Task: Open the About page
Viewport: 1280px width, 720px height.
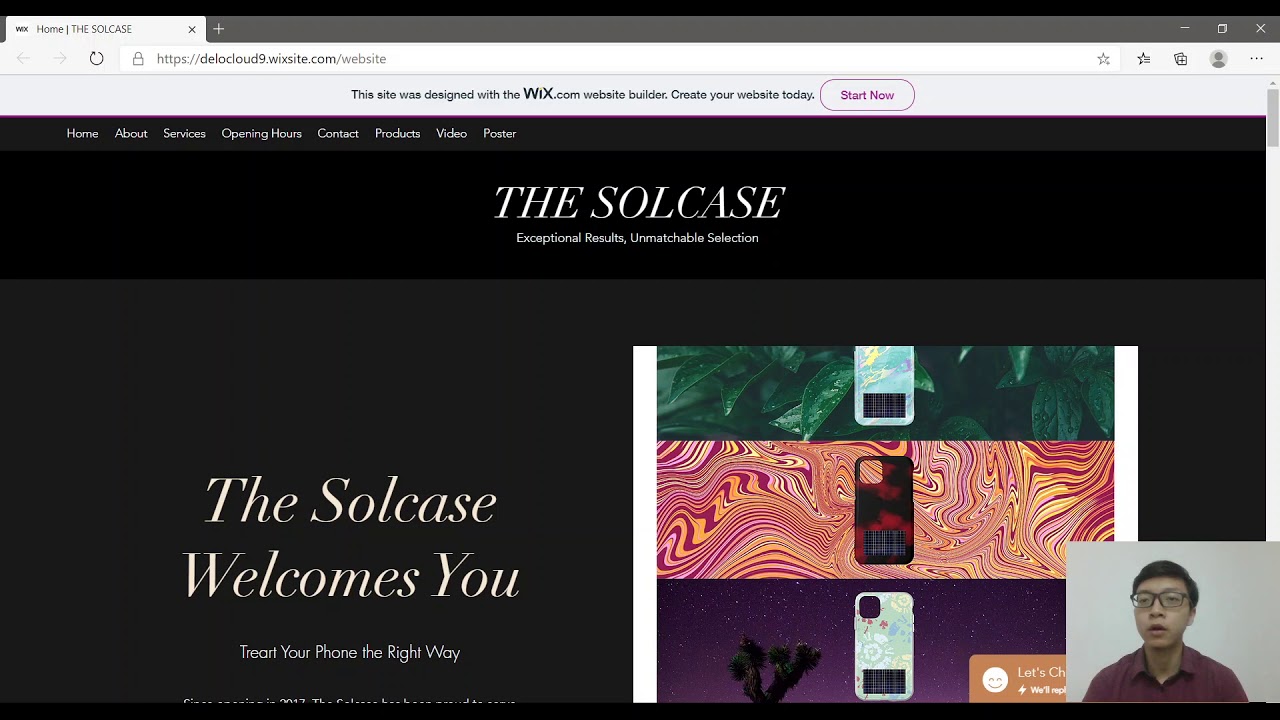Action: tap(131, 134)
